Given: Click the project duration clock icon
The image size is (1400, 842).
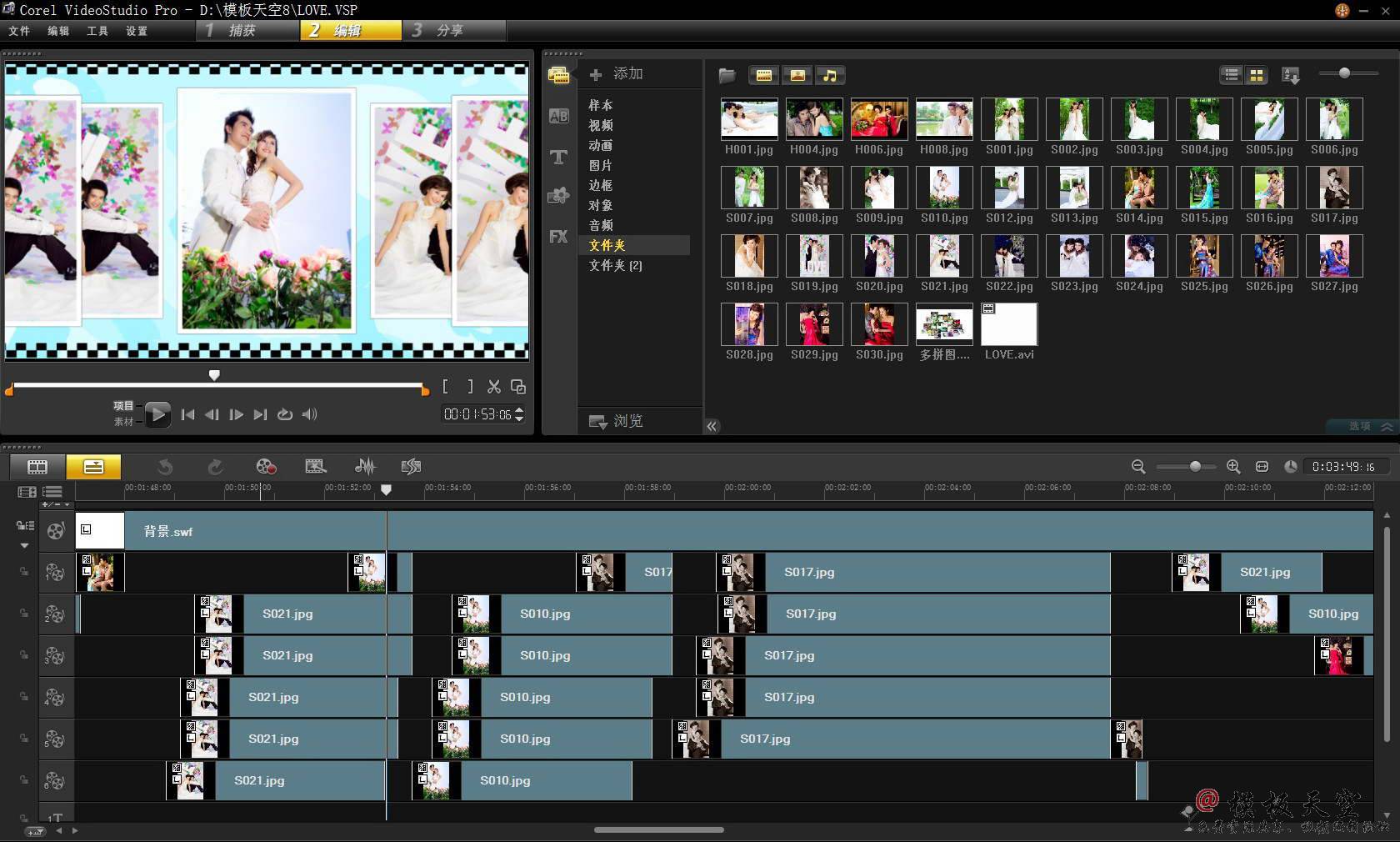Looking at the screenshot, I should 1290,467.
